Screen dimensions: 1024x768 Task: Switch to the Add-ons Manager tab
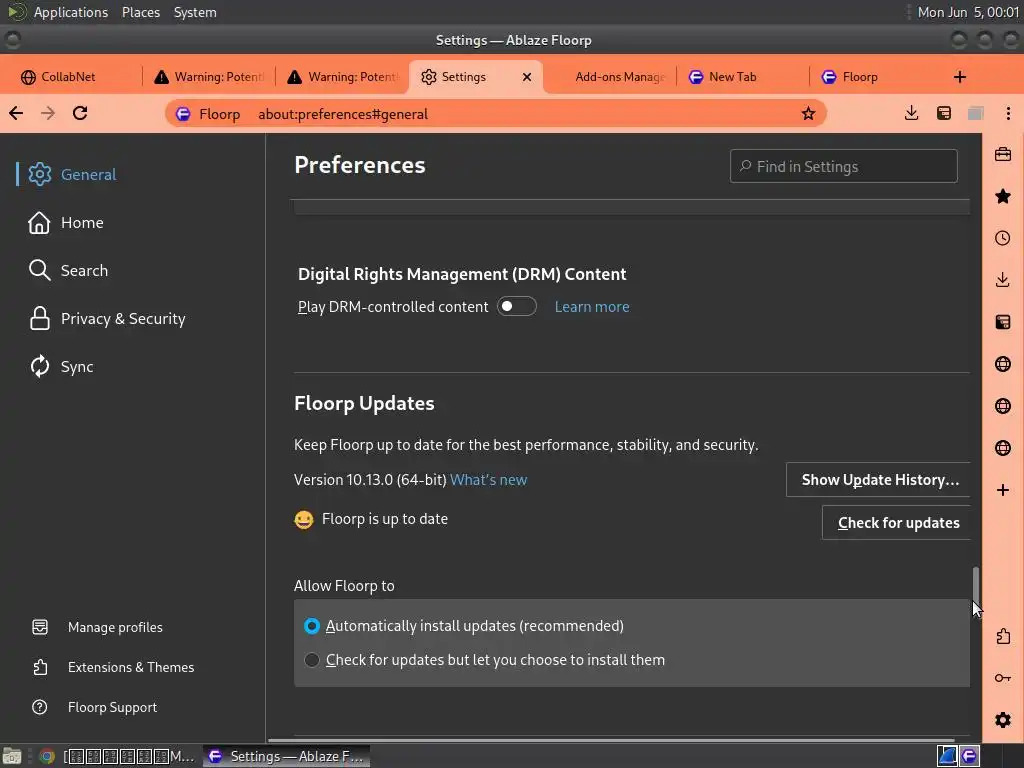pyautogui.click(x=611, y=77)
